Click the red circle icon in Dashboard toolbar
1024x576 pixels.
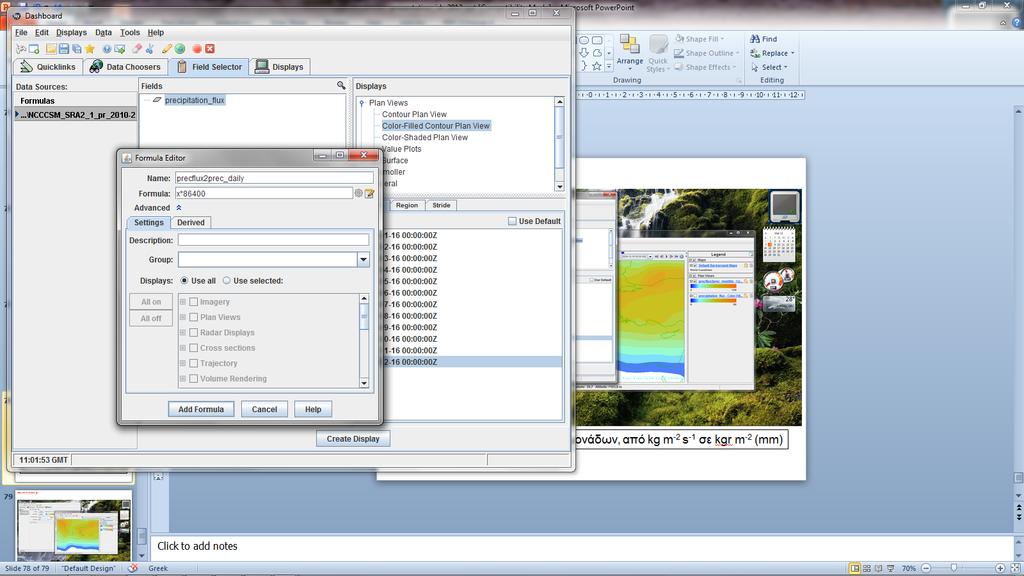tap(197, 49)
